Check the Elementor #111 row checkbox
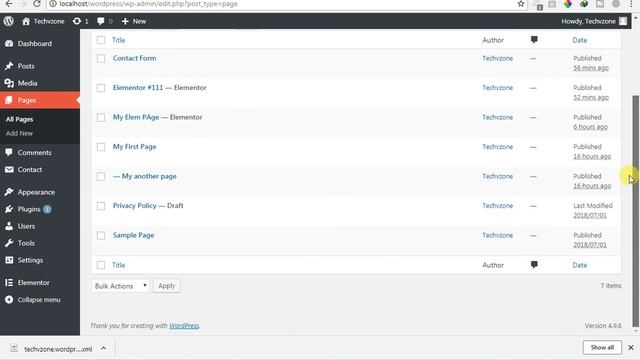 [x=101, y=88]
